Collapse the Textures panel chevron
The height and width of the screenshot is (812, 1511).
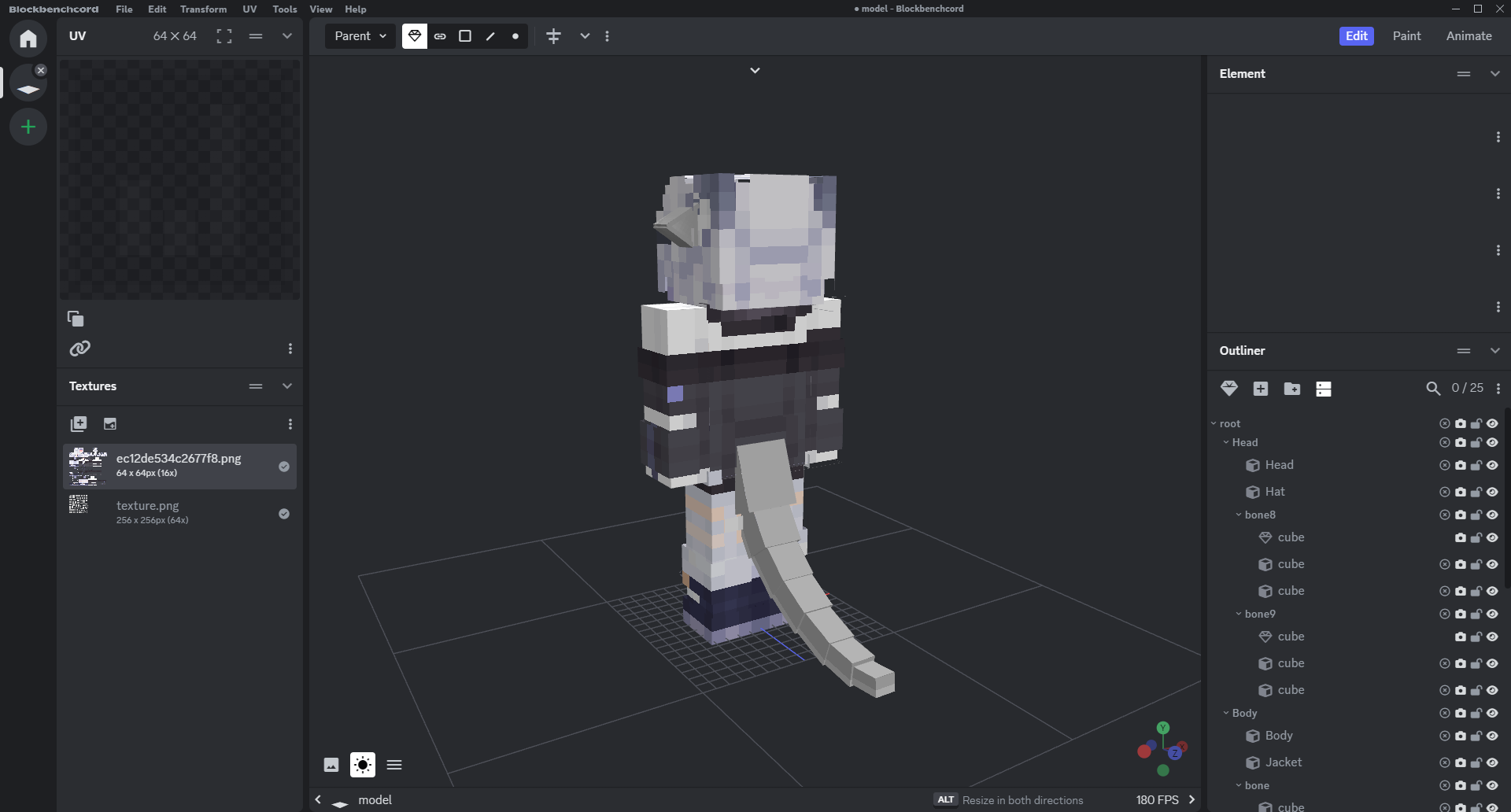[x=287, y=386]
